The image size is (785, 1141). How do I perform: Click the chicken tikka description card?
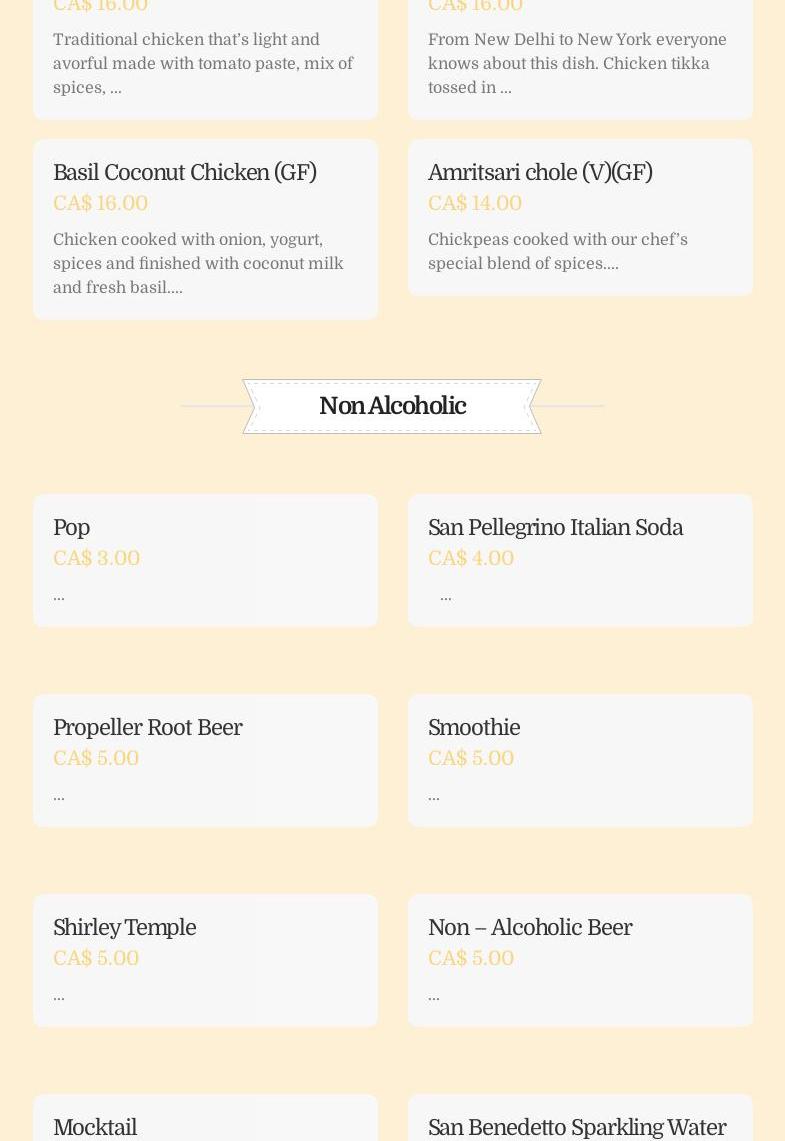coord(577,64)
